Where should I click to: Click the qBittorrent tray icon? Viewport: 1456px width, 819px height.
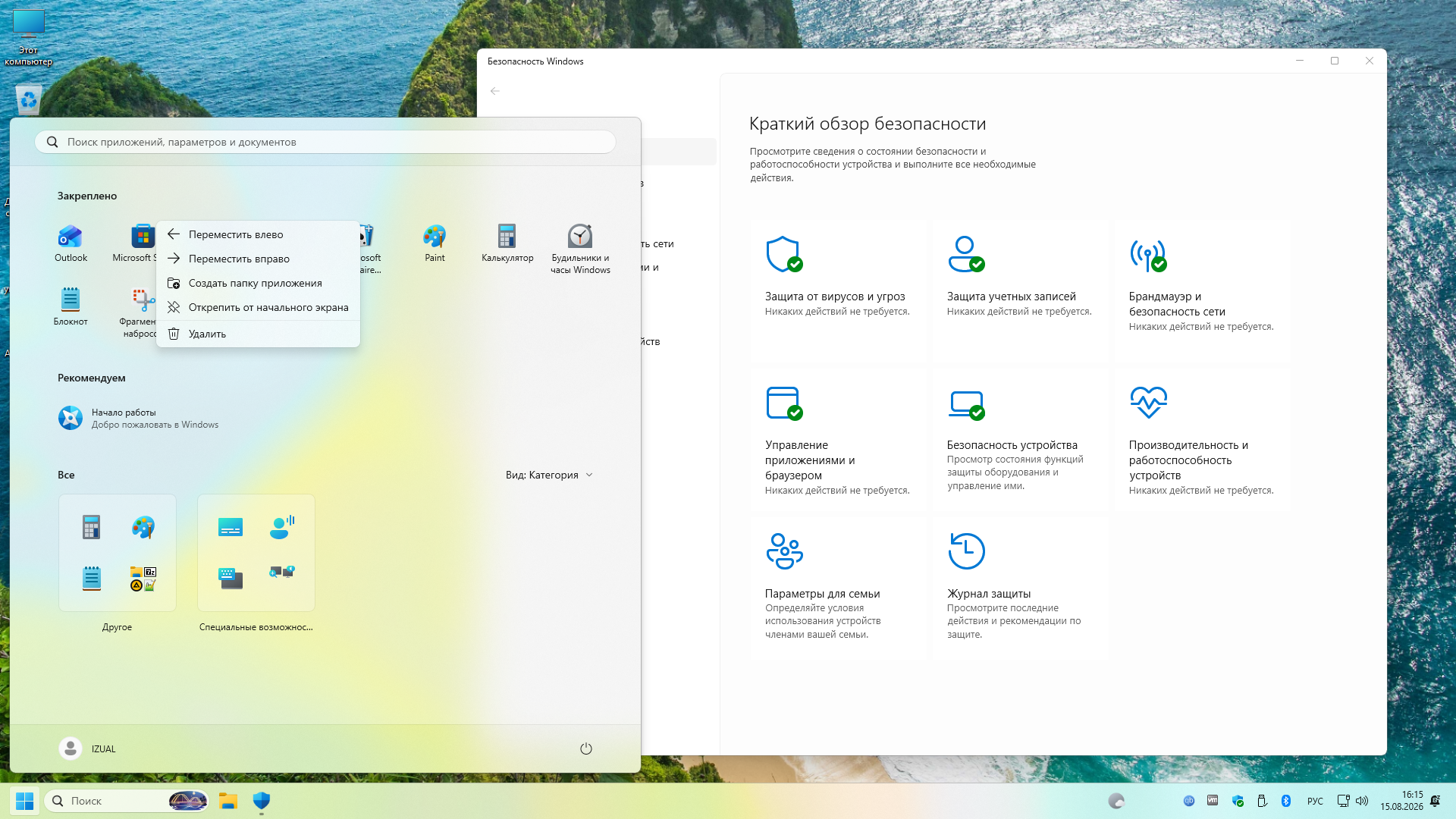[1189, 801]
